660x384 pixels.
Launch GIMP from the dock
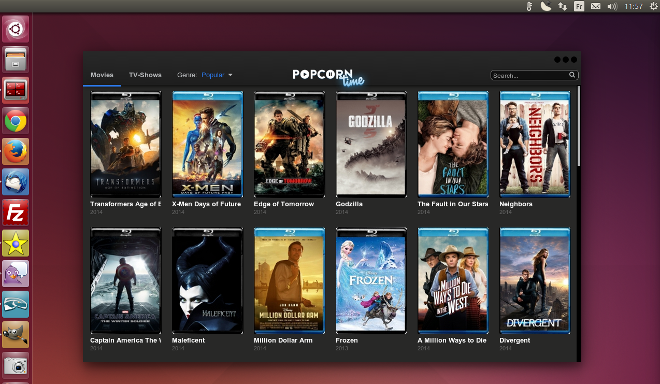(x=16, y=335)
